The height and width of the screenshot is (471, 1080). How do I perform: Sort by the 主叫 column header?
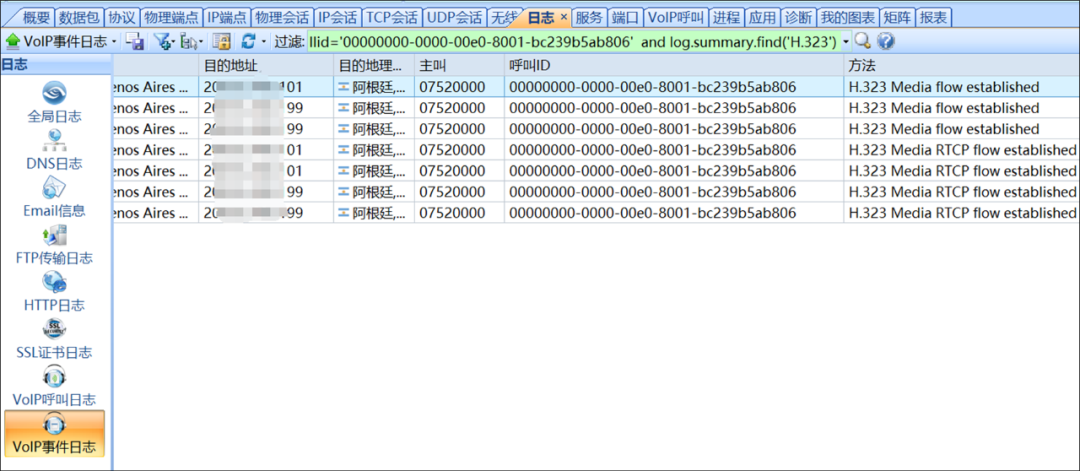(459, 66)
